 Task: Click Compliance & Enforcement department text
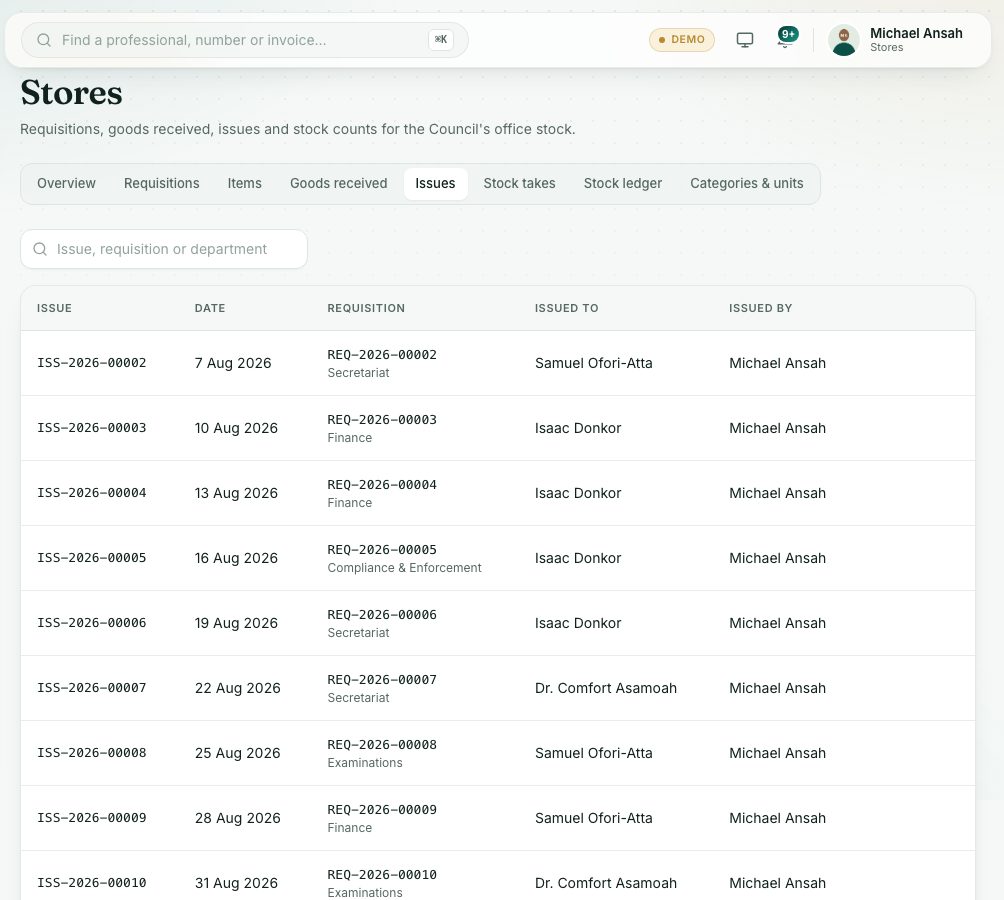point(404,568)
